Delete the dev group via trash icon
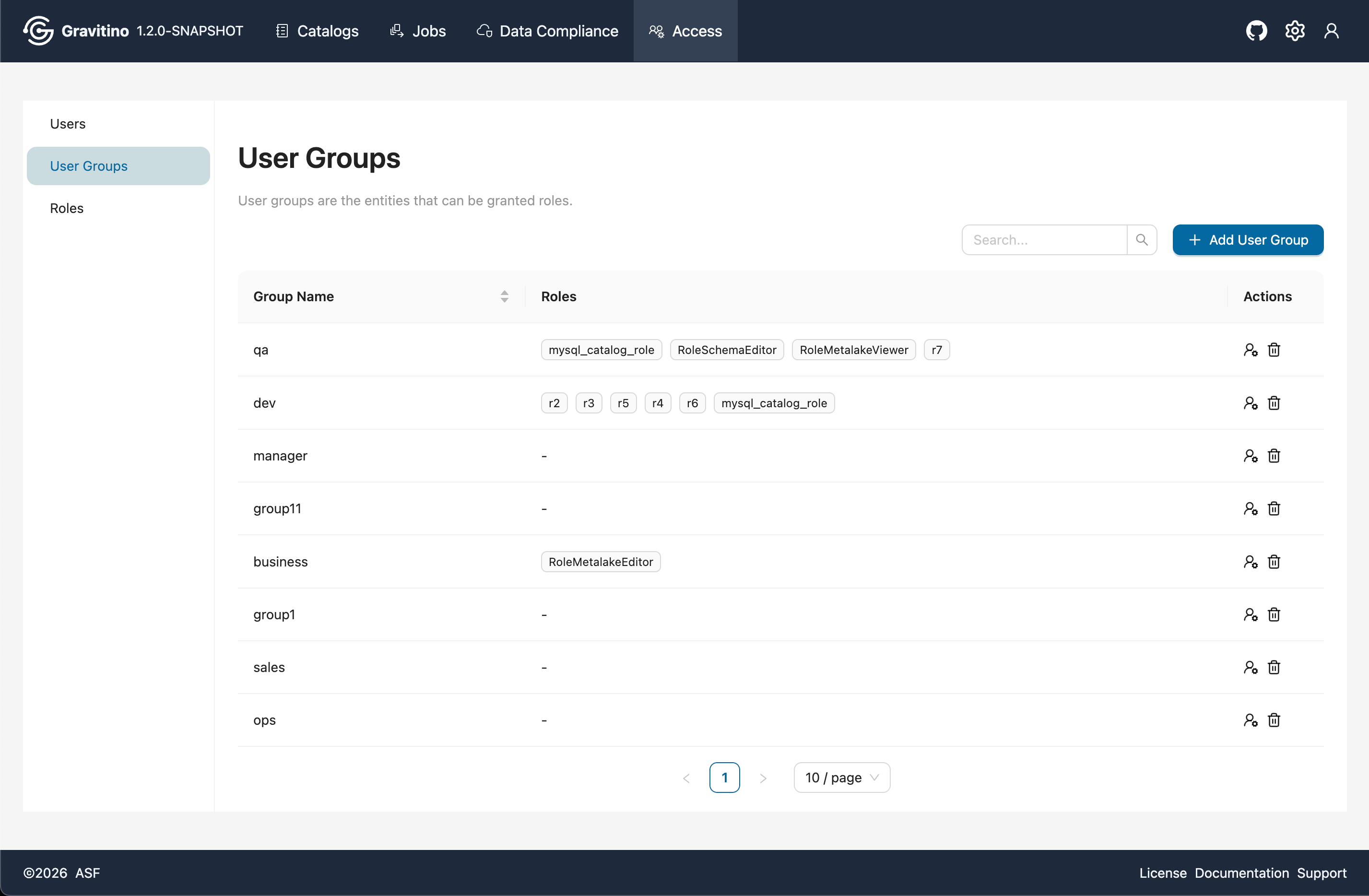Image resolution: width=1369 pixels, height=896 pixels. pos(1274,402)
